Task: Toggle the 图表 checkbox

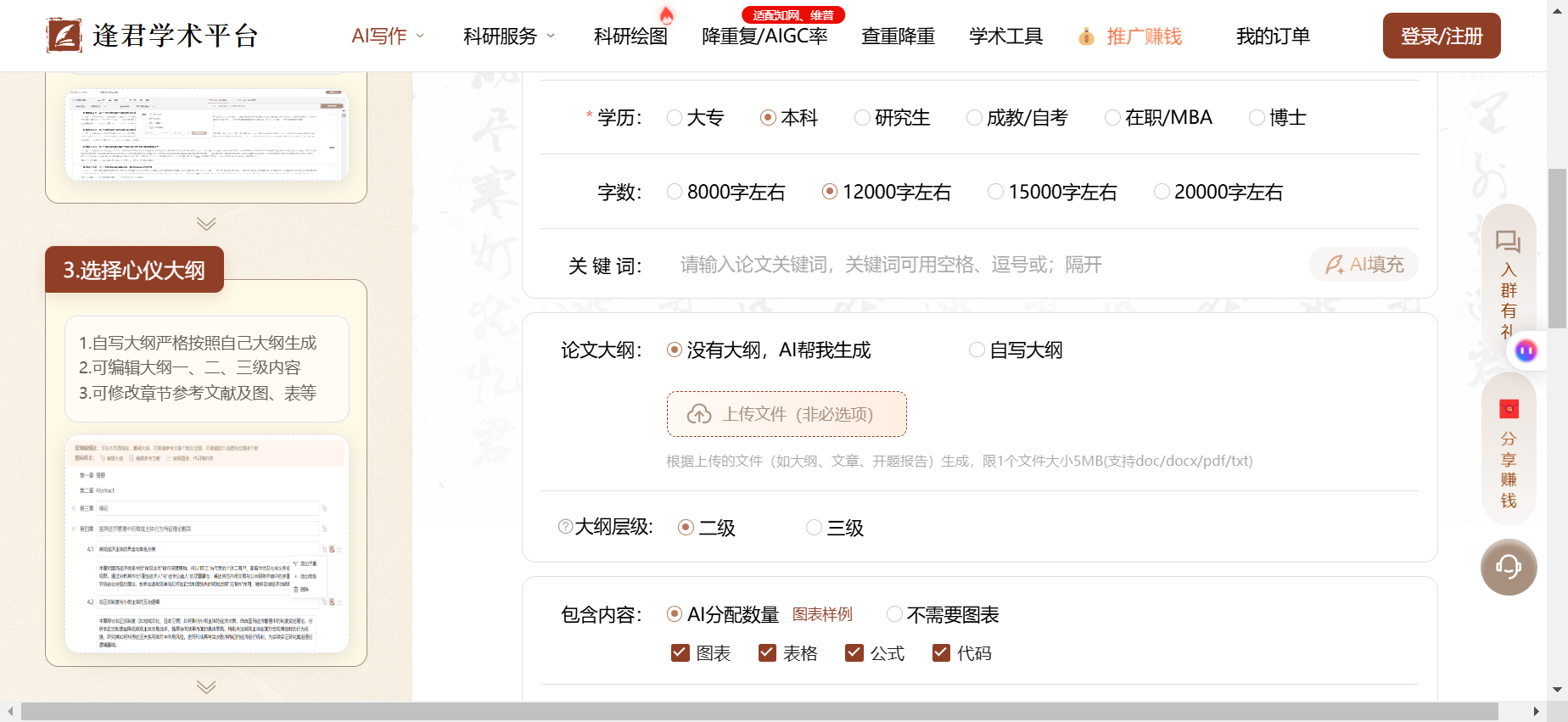Action: (680, 652)
